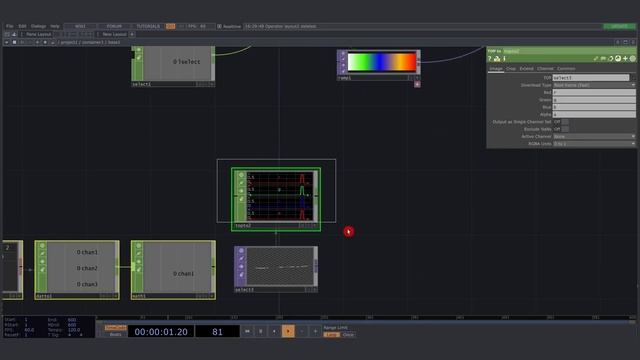Click the timecode 00:00:01.20 display

point(161,331)
